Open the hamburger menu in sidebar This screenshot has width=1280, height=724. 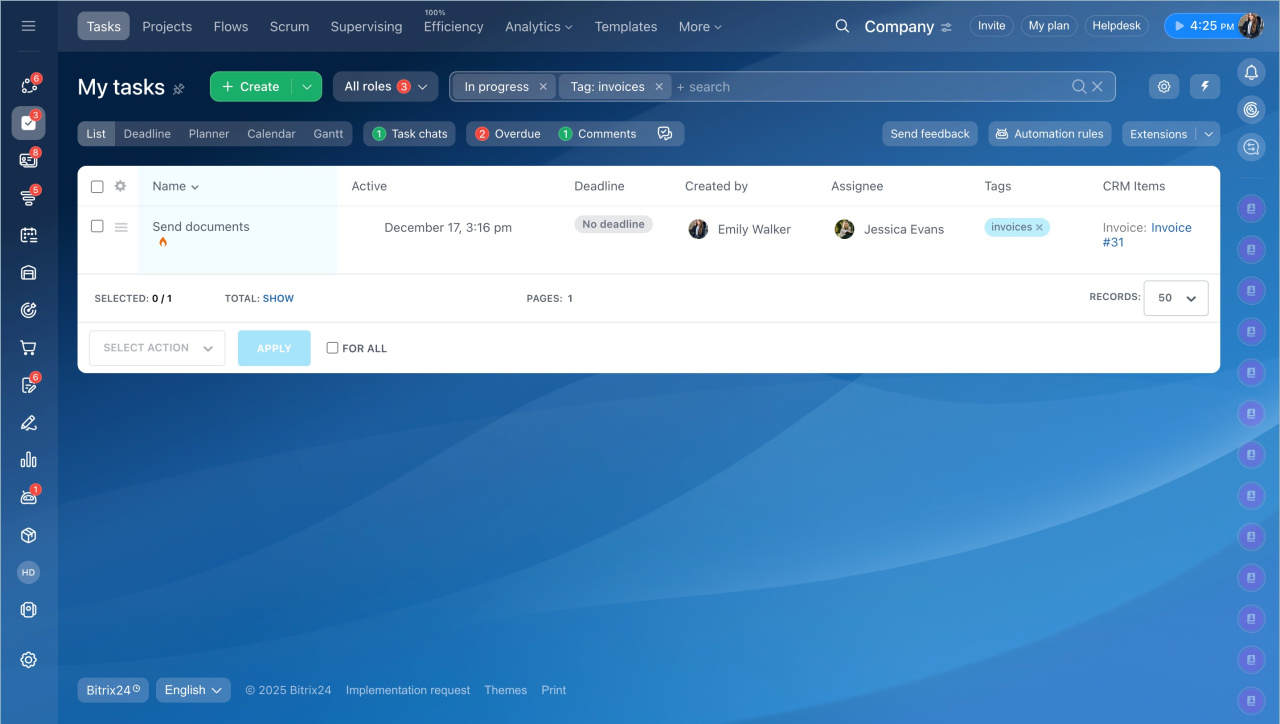[28, 26]
